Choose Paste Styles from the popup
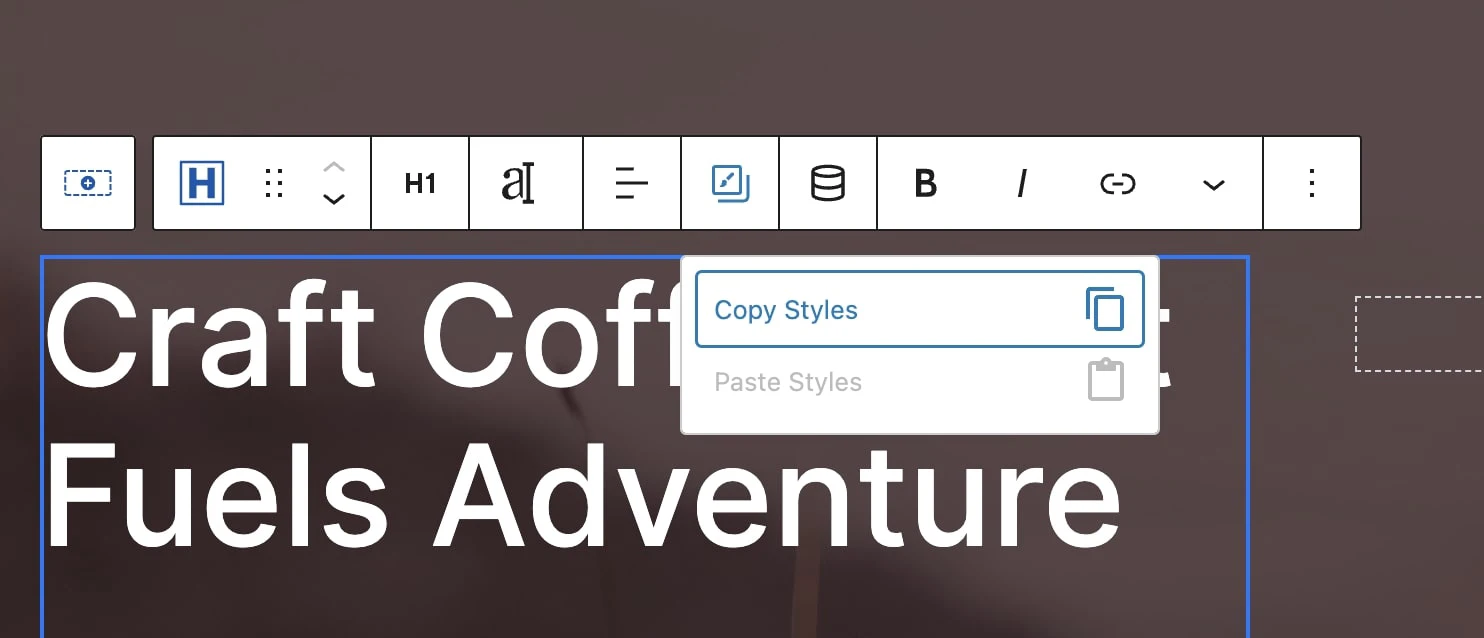 click(x=788, y=382)
